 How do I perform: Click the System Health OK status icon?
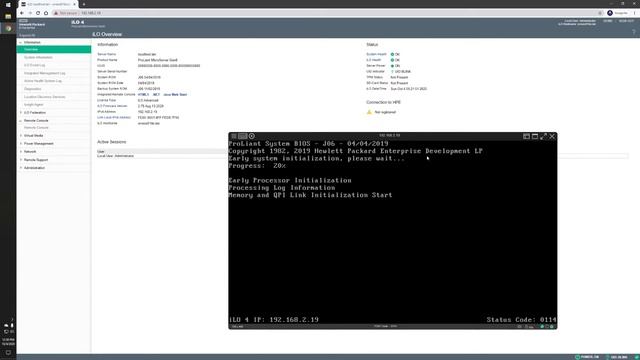coord(392,54)
